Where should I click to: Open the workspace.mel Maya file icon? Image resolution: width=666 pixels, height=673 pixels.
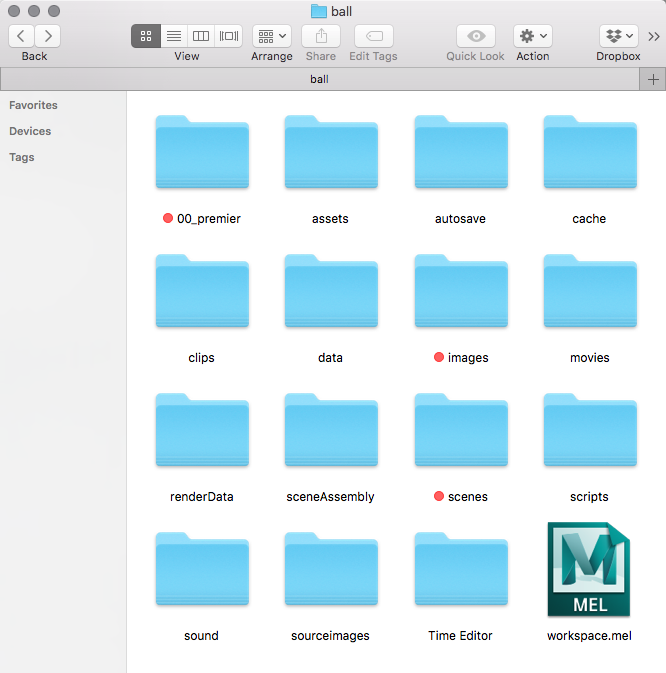click(x=589, y=570)
